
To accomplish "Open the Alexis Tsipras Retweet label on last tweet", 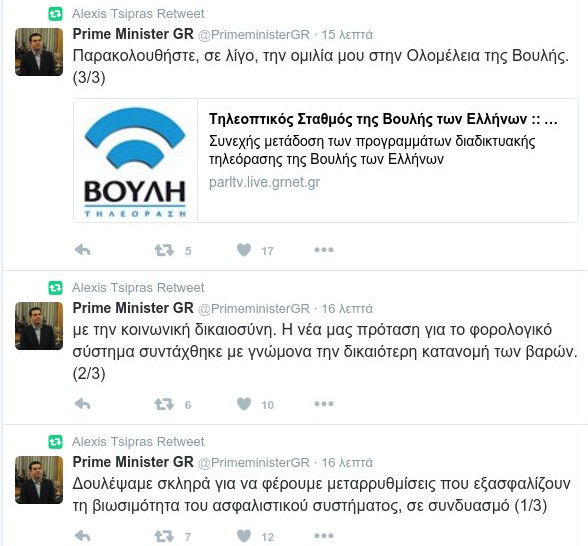I will tap(138, 442).
